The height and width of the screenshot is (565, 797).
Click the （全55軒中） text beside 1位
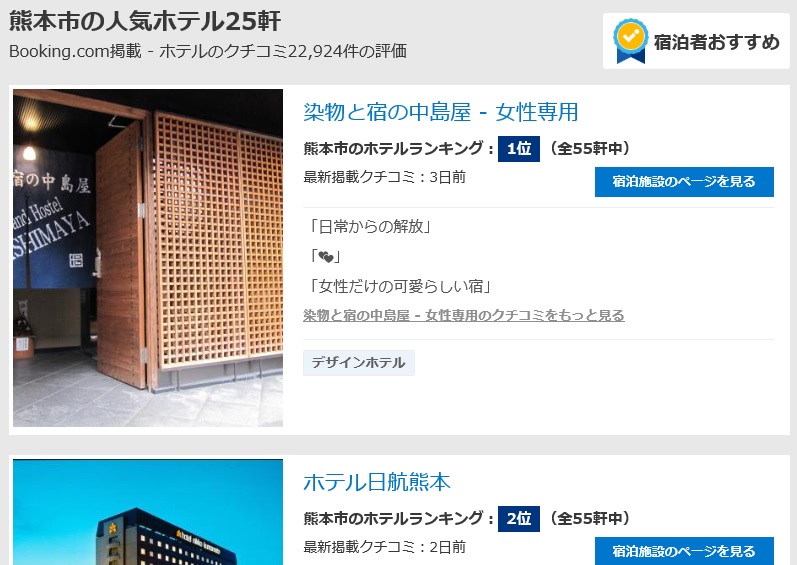tap(590, 149)
